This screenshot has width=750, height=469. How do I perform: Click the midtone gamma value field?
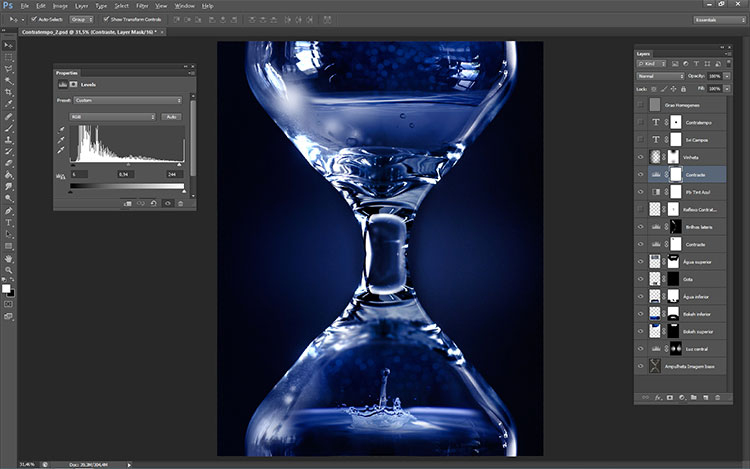pos(125,175)
